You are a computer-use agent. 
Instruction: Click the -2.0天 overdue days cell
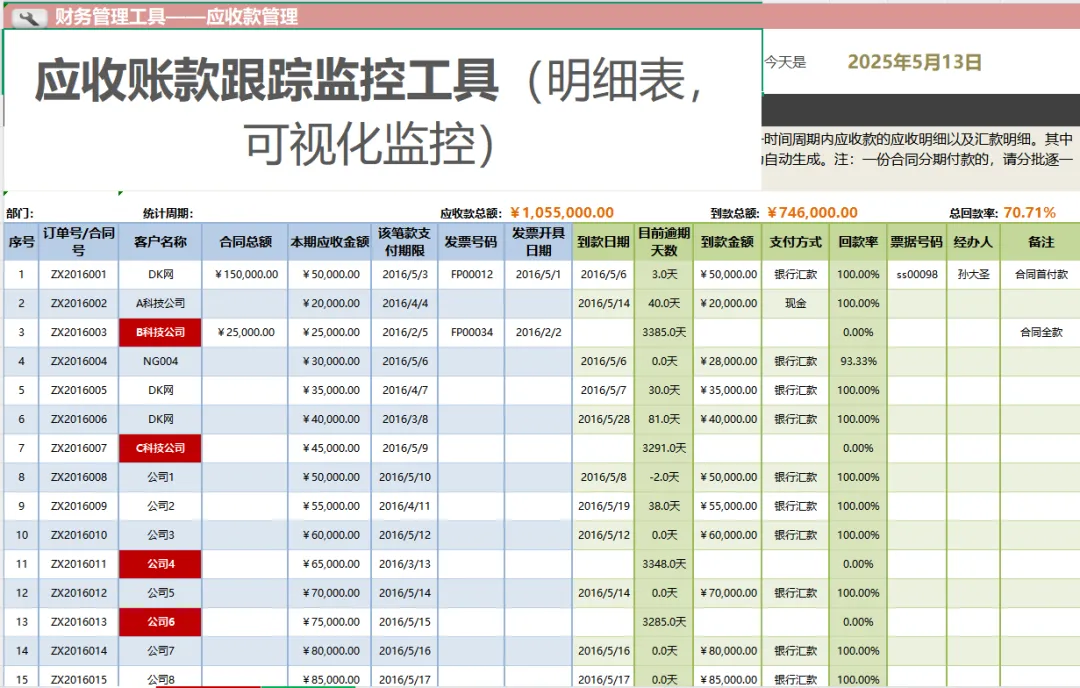tap(664, 477)
